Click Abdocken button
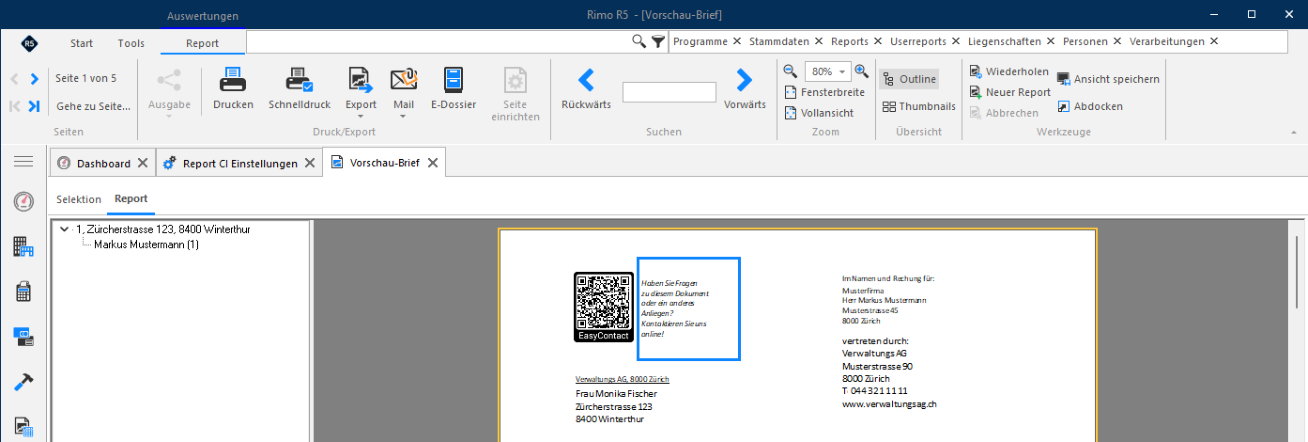Screen dimensions: 1308x442 (1089, 106)
